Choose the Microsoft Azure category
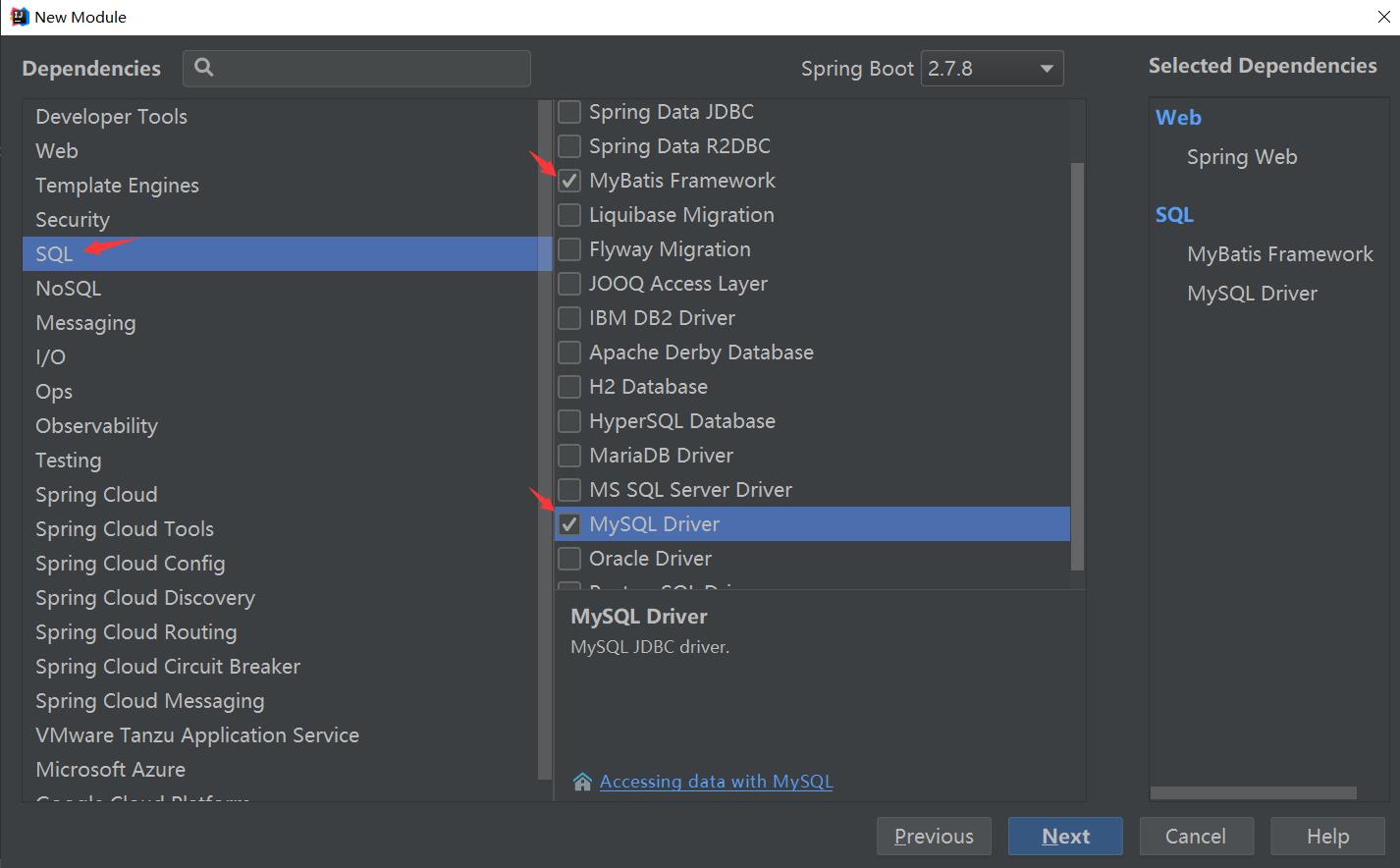Screen dimensions: 1400x868 tap(281, 770)
